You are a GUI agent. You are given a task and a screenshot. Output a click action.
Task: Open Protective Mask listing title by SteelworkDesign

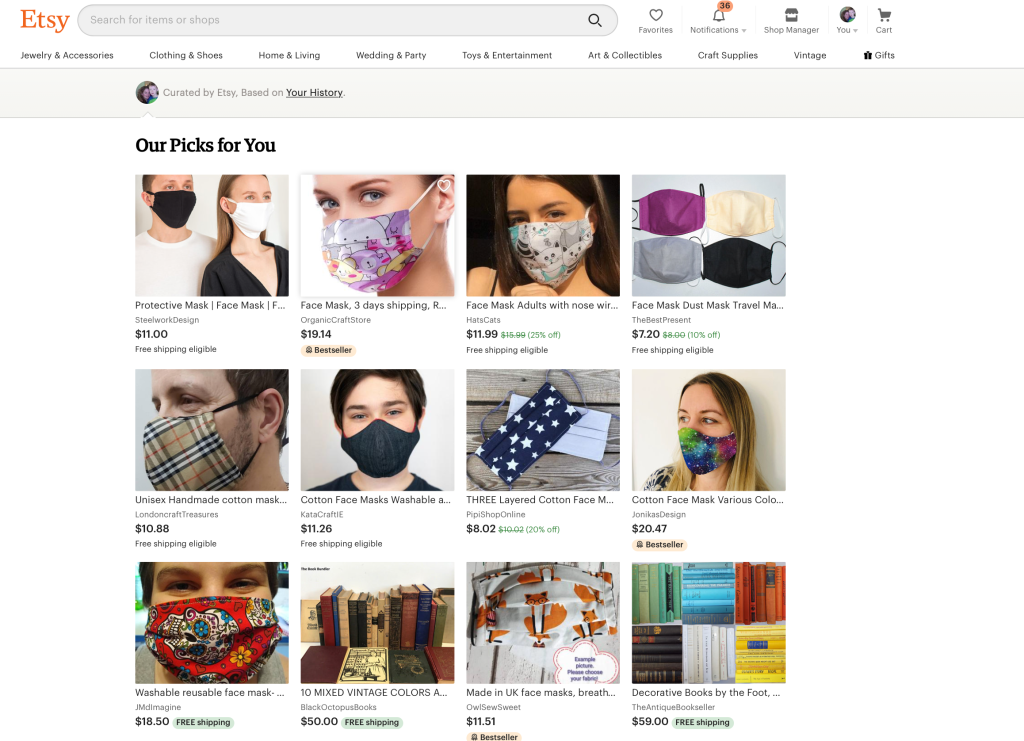click(x=212, y=305)
